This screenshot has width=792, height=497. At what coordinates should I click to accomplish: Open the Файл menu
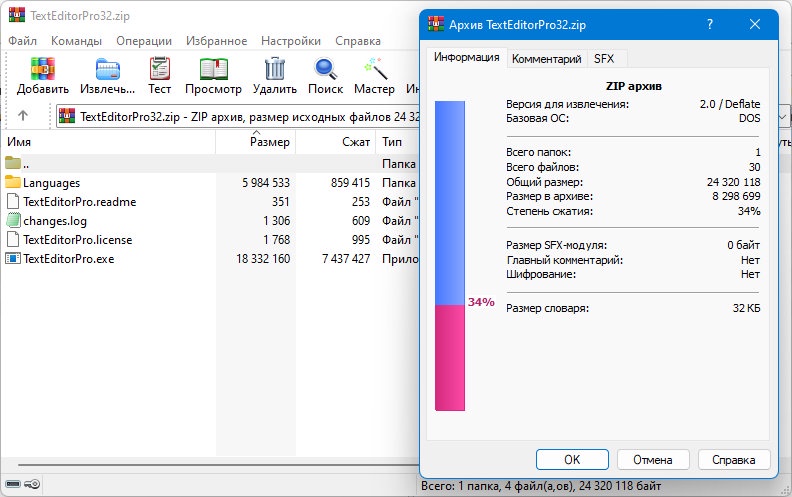(22, 41)
